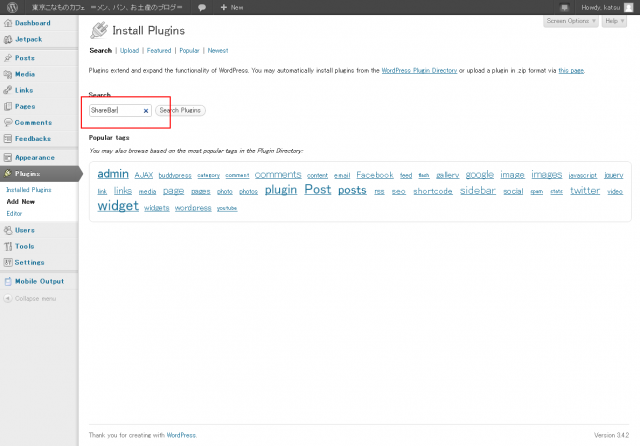Browse the 'sidebar' tag
The width and height of the screenshot is (640, 446).
click(x=478, y=191)
